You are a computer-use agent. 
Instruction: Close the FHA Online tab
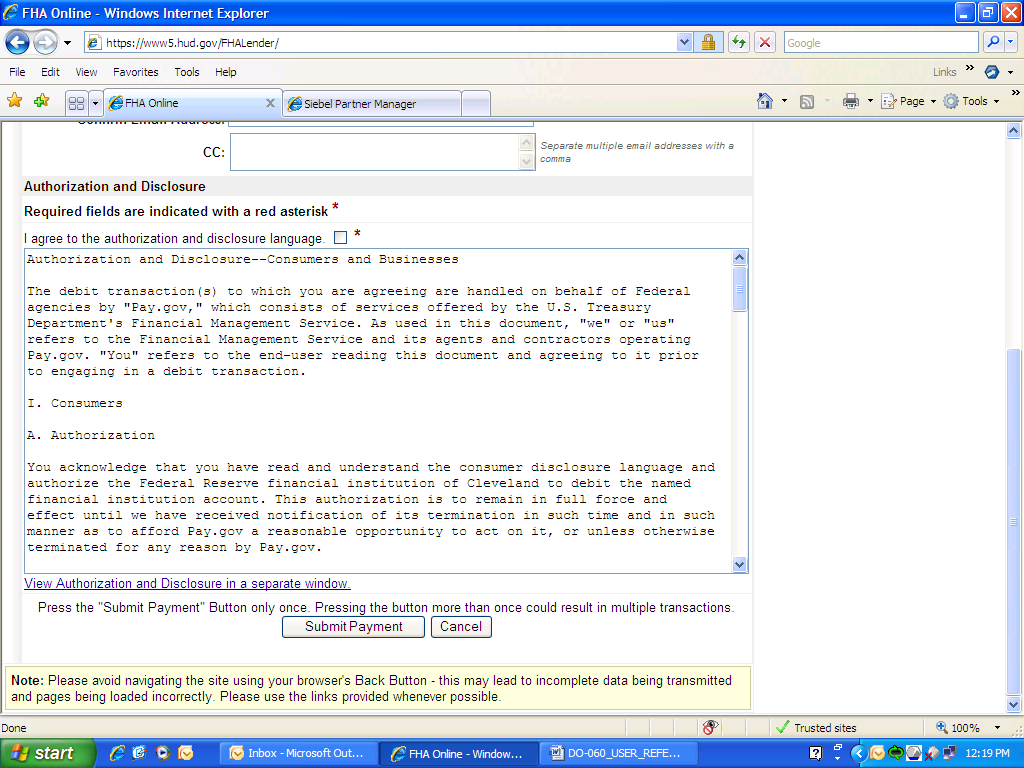270,103
